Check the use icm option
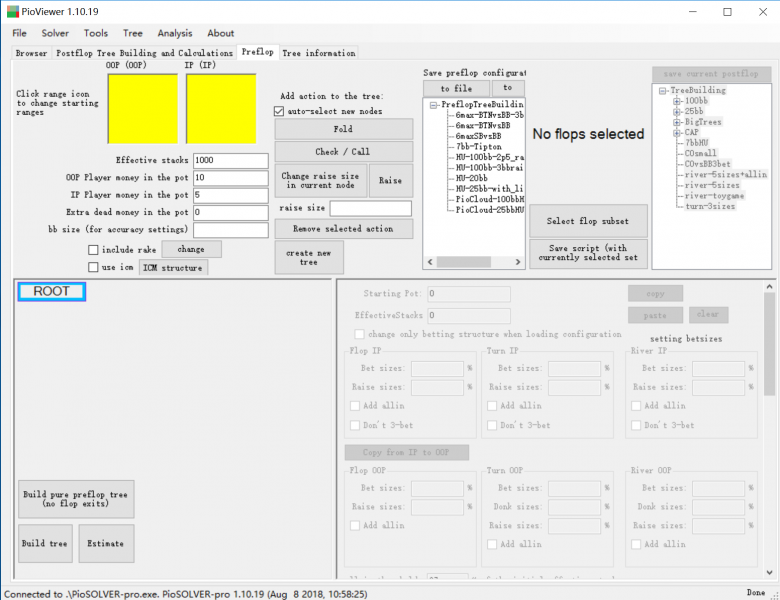Screen dimensions: 780x600 (93, 267)
